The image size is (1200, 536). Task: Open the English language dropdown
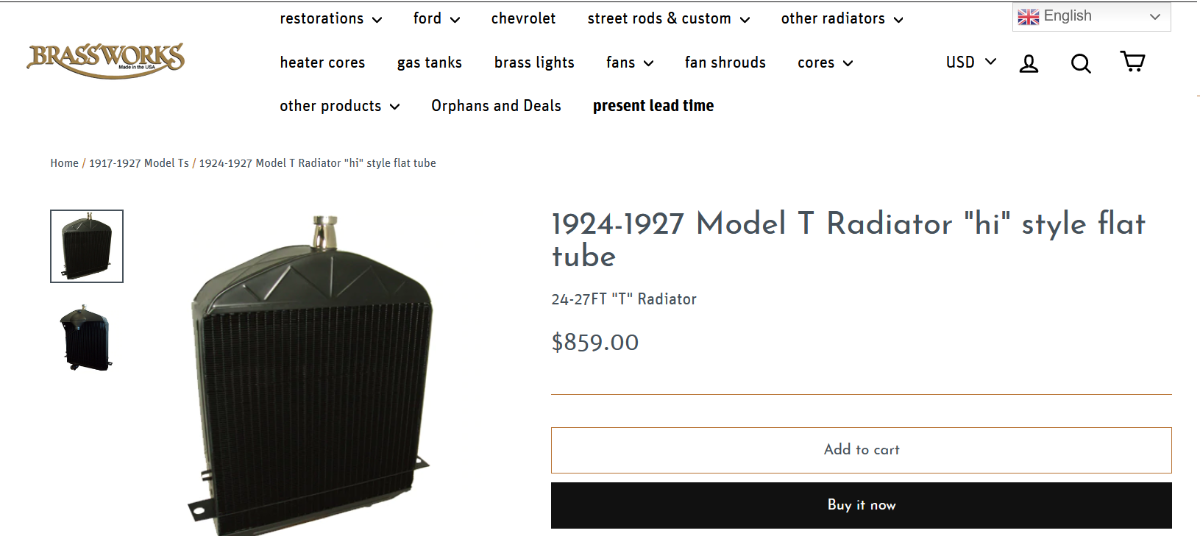coord(1090,17)
